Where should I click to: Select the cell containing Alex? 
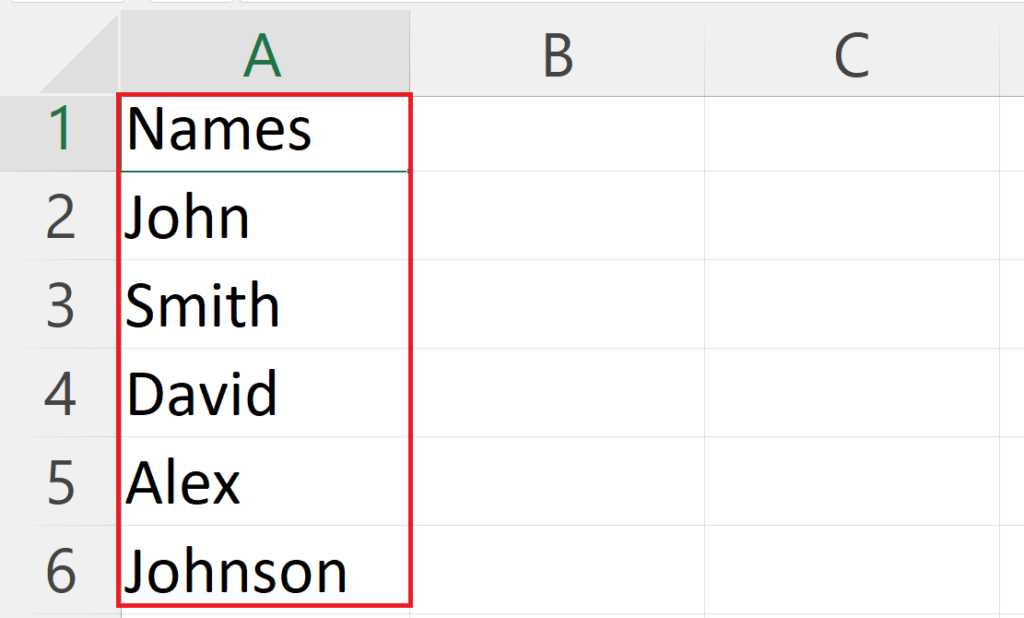click(262, 482)
